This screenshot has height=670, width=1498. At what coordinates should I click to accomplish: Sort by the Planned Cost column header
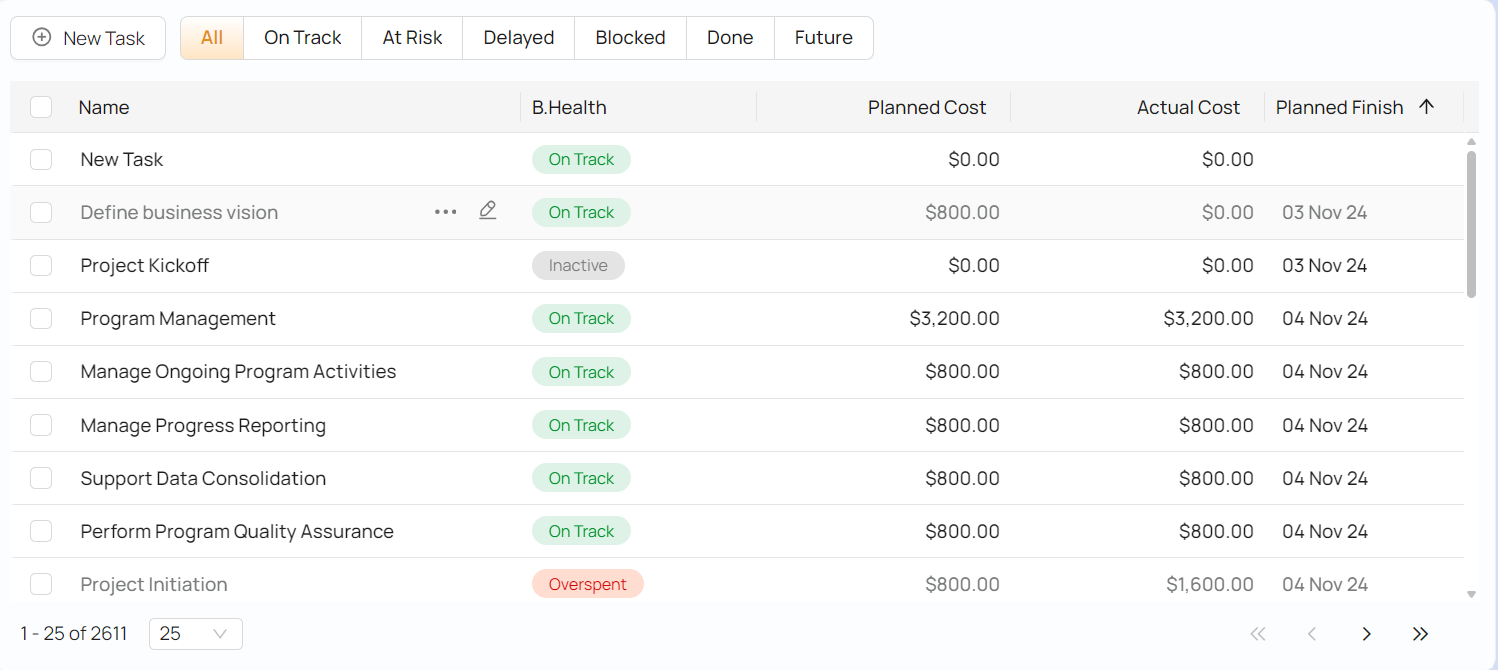coord(926,108)
